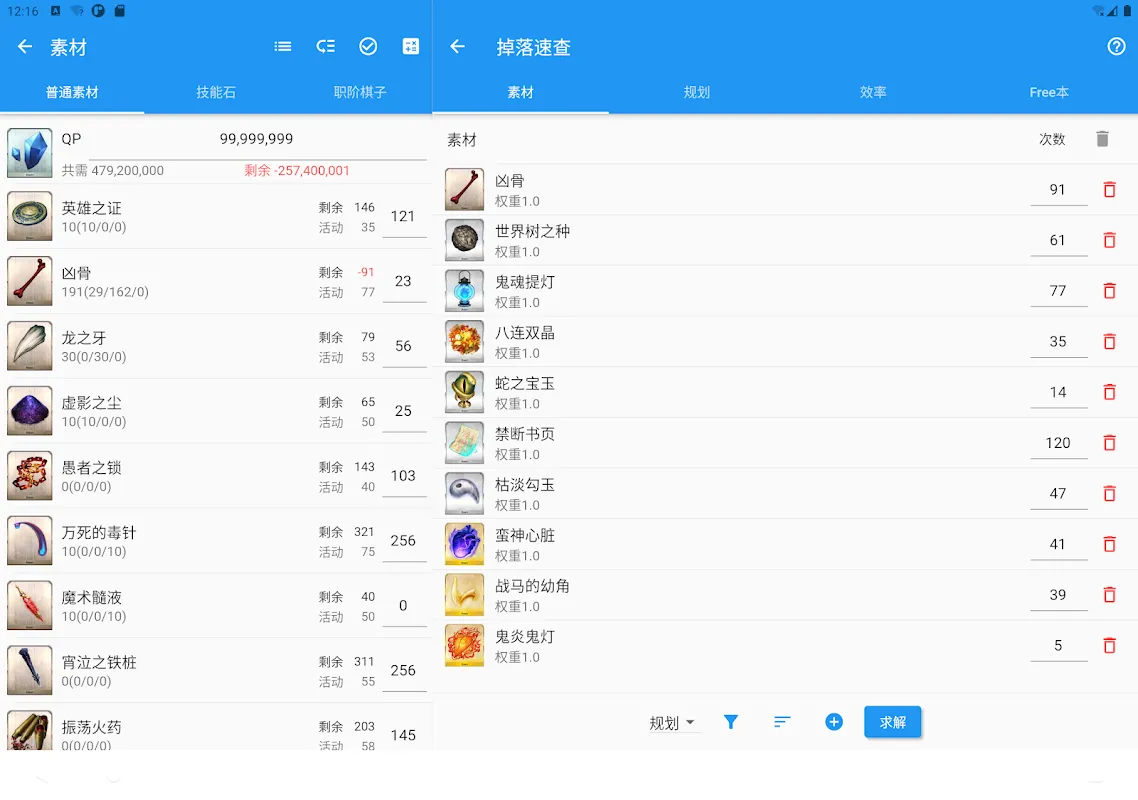The width and height of the screenshot is (1138, 800).
Task: Click the indented list icon in 素材 header
Action: point(326,47)
